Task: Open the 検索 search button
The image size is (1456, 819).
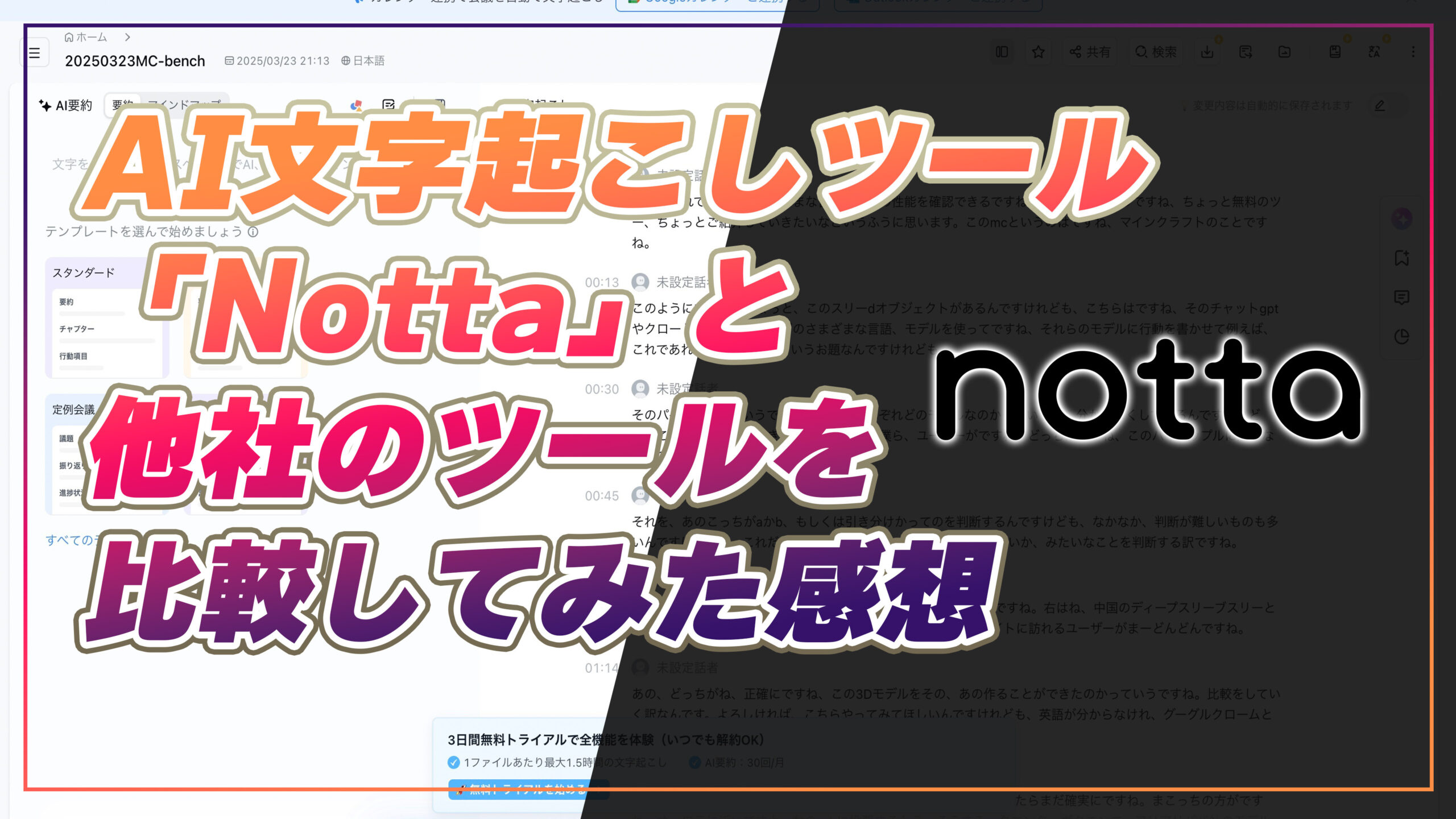Action: (x=1156, y=52)
